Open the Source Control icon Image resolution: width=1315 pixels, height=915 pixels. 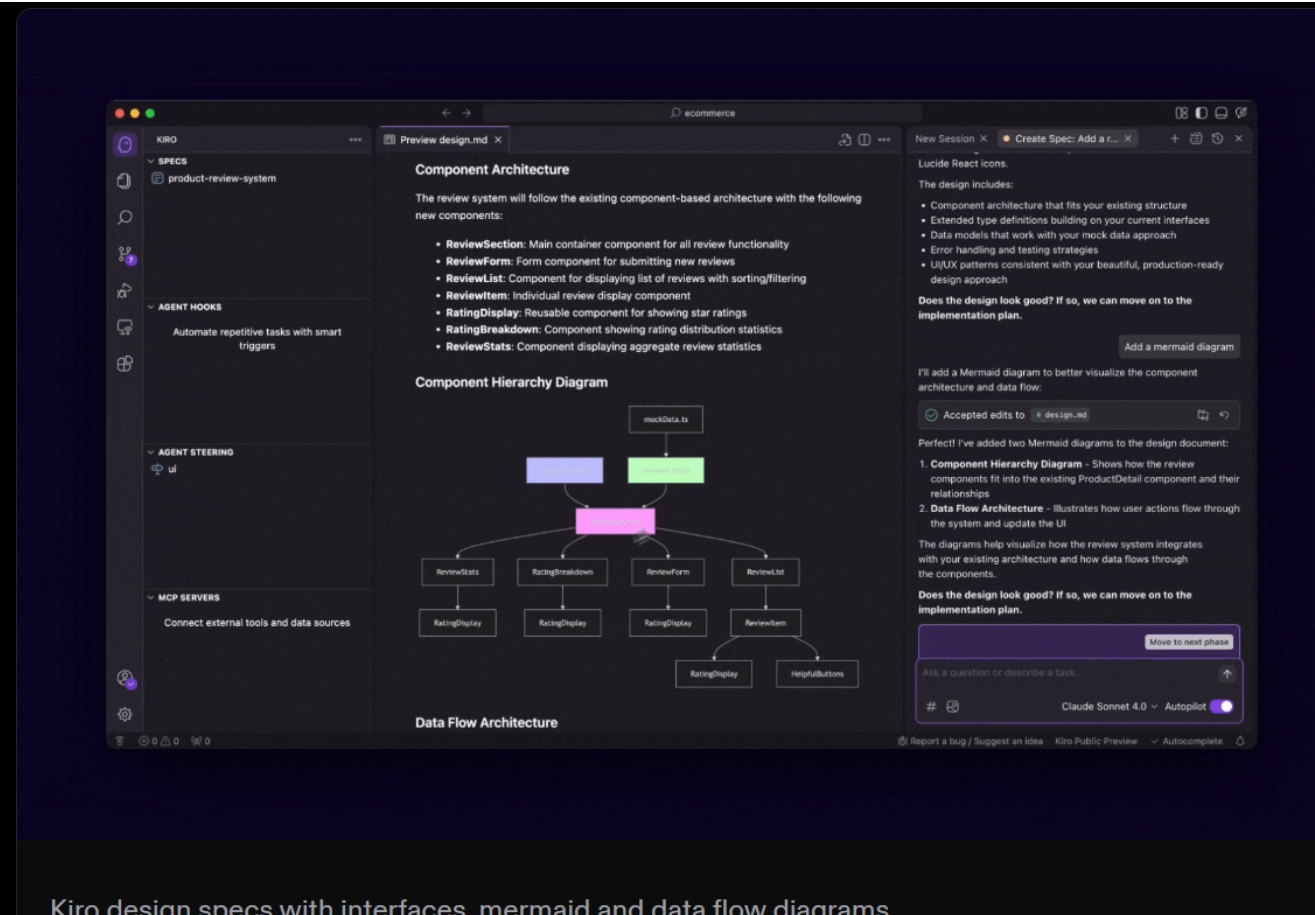[126, 256]
